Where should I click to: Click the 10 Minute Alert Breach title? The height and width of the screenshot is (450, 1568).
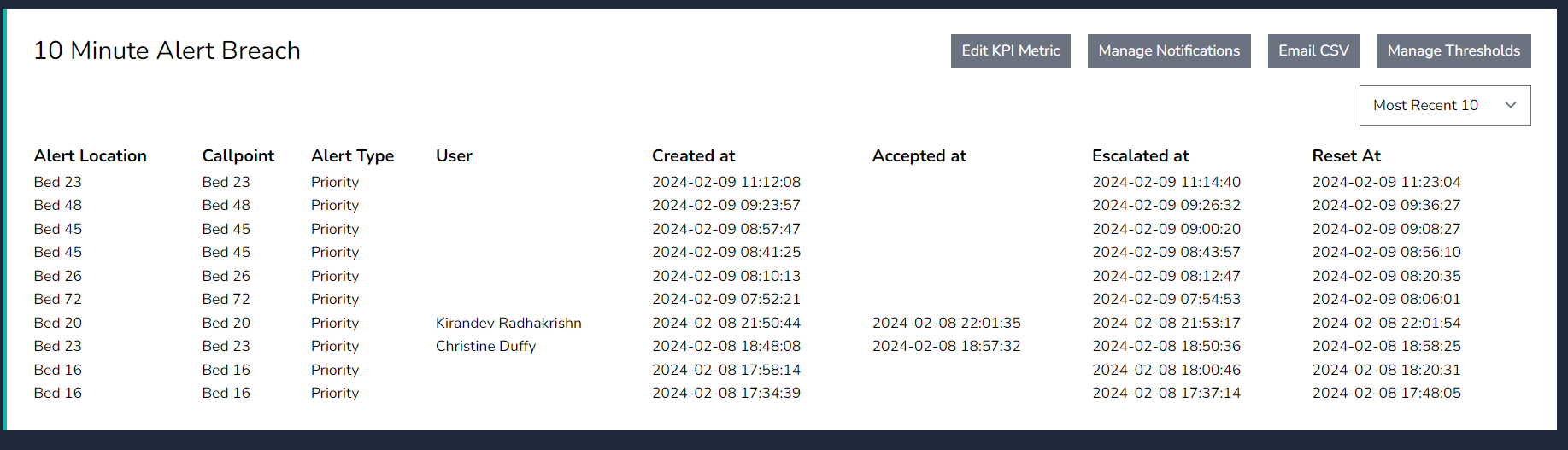(x=167, y=50)
